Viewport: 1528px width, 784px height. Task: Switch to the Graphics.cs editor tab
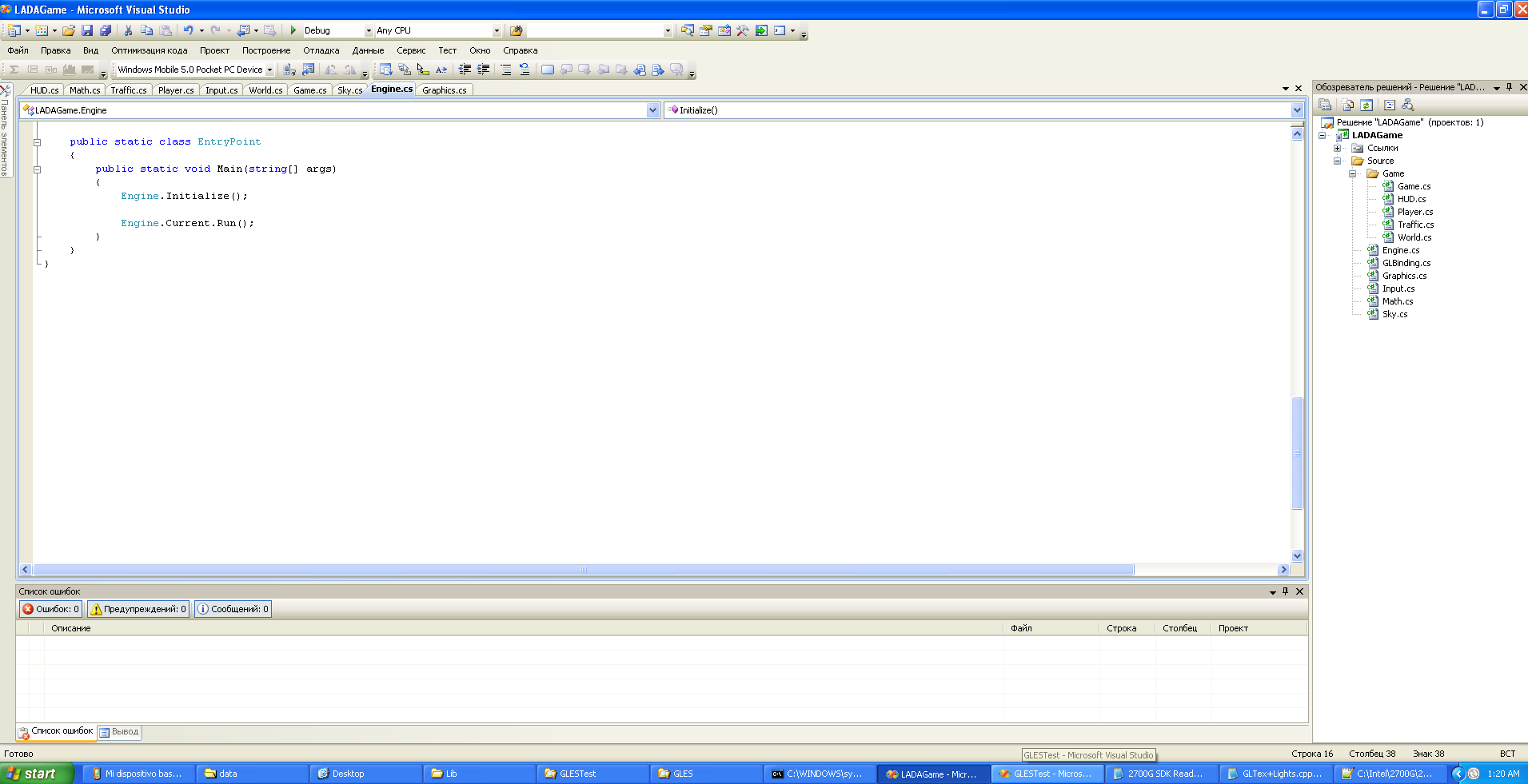[x=445, y=90]
